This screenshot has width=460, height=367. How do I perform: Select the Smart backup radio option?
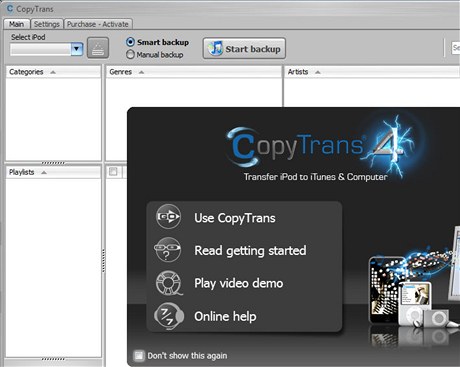(x=130, y=42)
